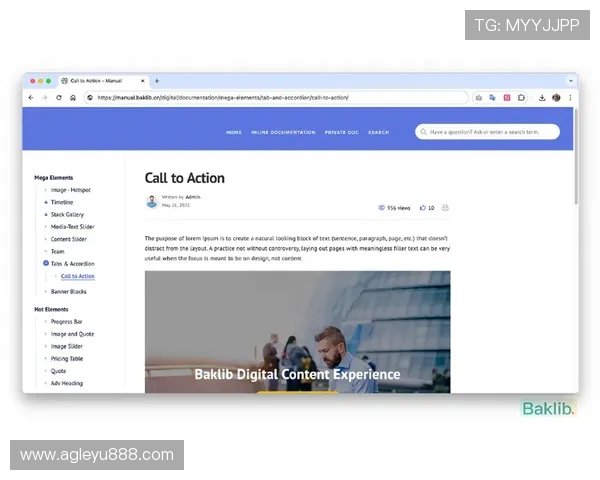The image size is (600, 480).
Task: Expand the Timeline sidebar item
Action: point(46,202)
